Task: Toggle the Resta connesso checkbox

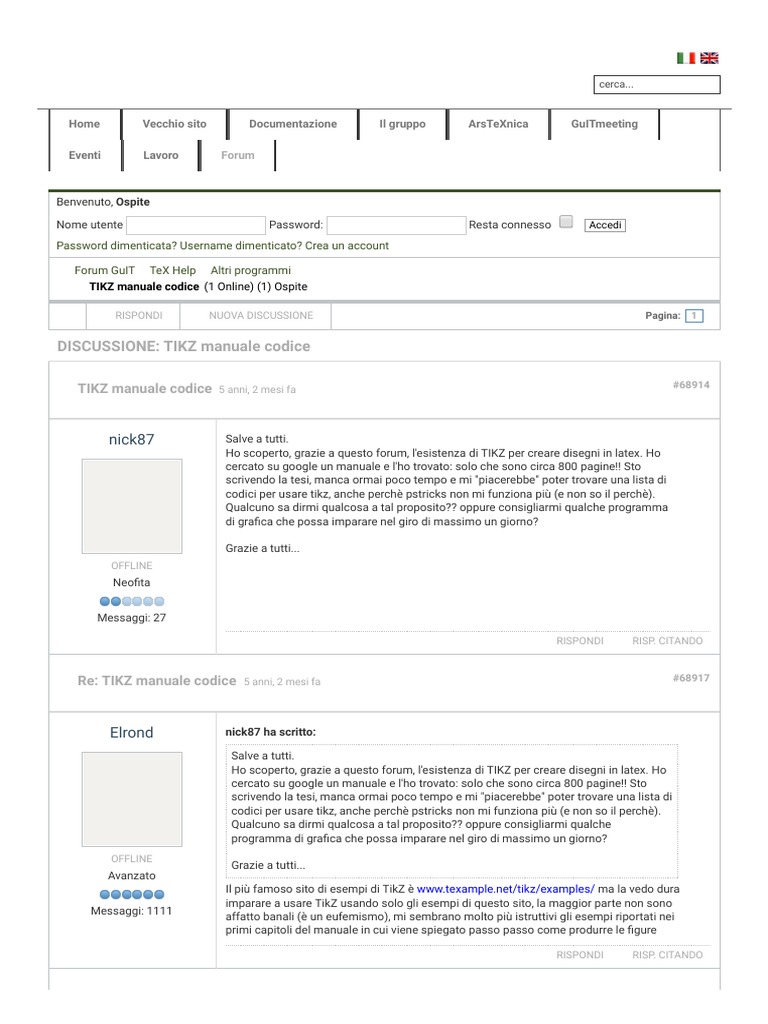Action: pos(566,223)
